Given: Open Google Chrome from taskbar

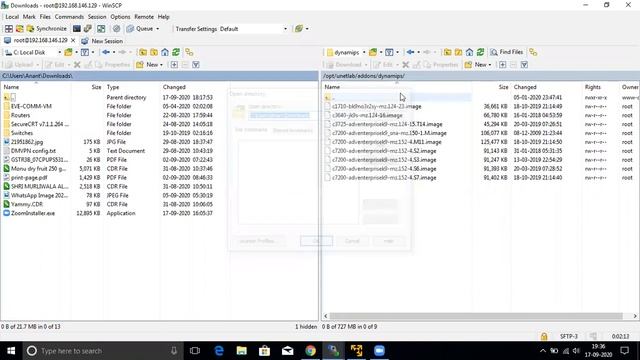Looking at the screenshot, I should coord(311,351).
